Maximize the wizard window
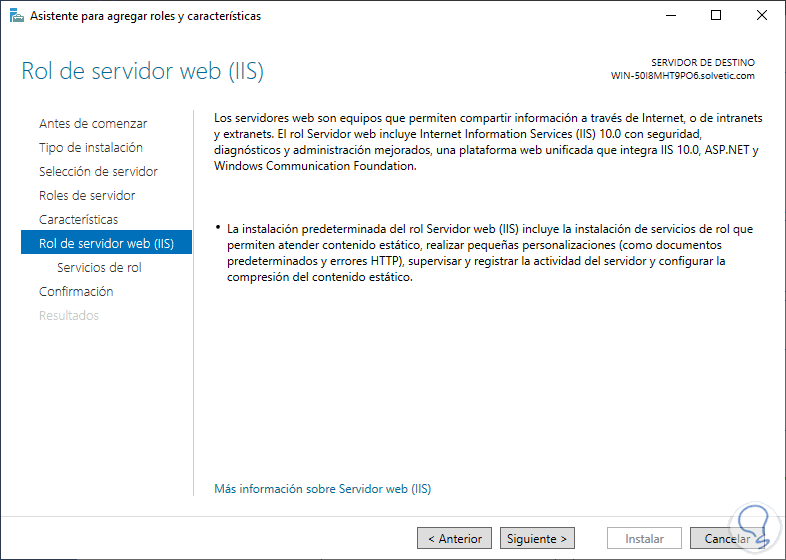 point(716,16)
